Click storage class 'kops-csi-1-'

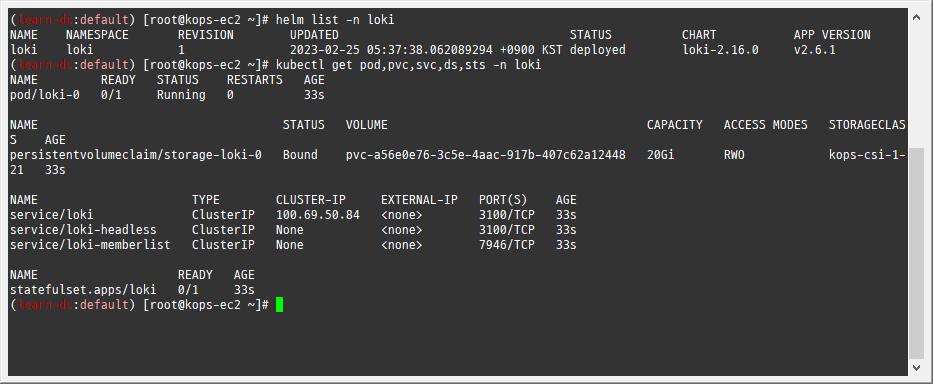click(x=867, y=155)
